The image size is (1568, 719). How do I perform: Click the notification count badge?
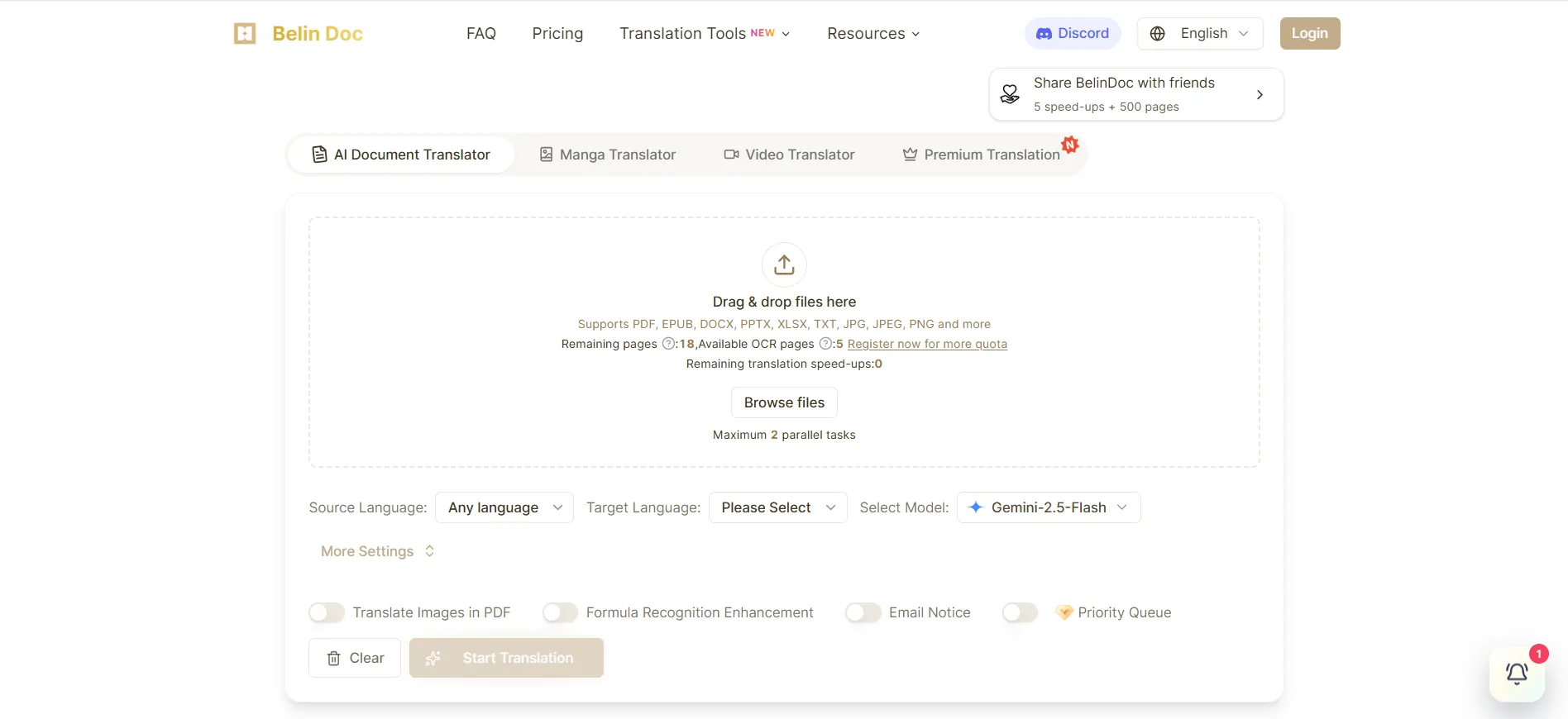tap(1538, 654)
